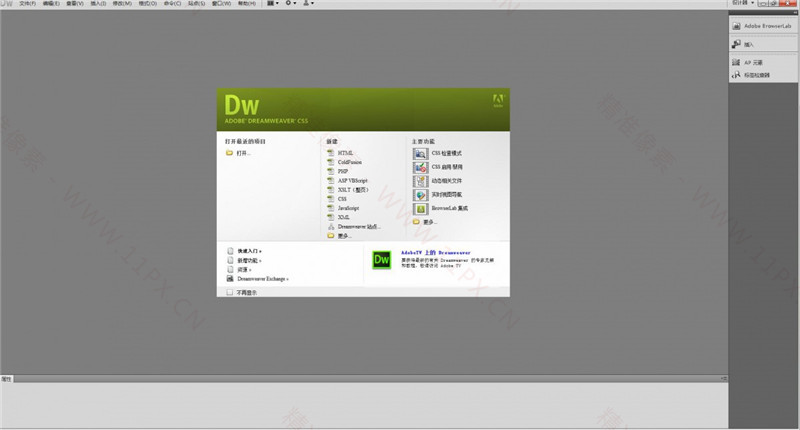The width and height of the screenshot is (800, 430).
Task: Create a new JavaScript document
Action: pos(343,208)
